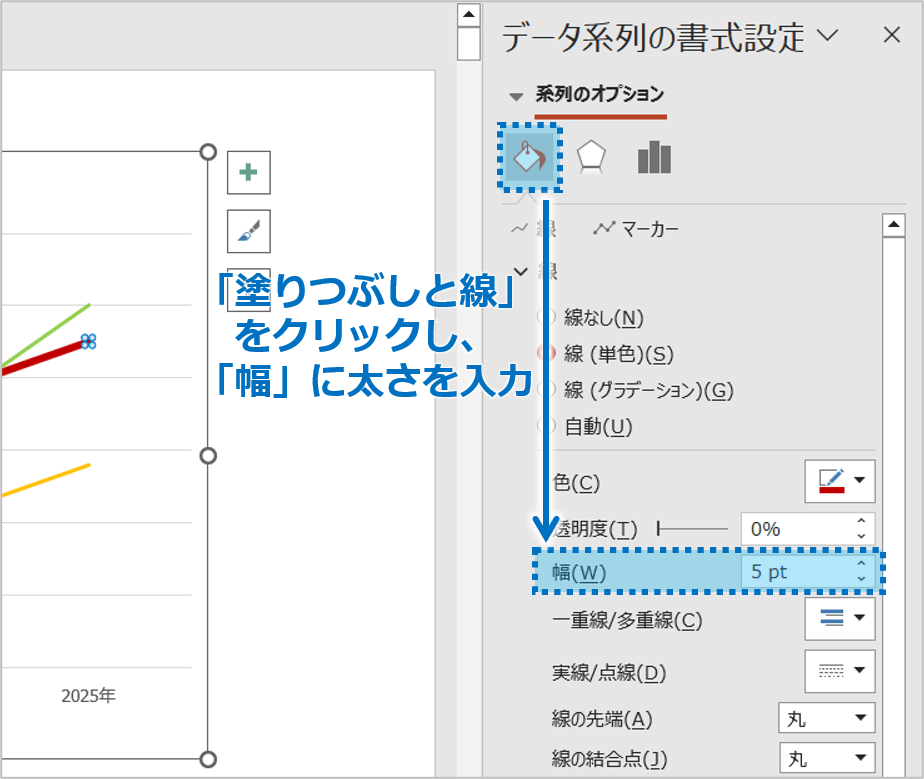
Task: Select the 自動(U) radio button
Action: [x=547, y=425]
